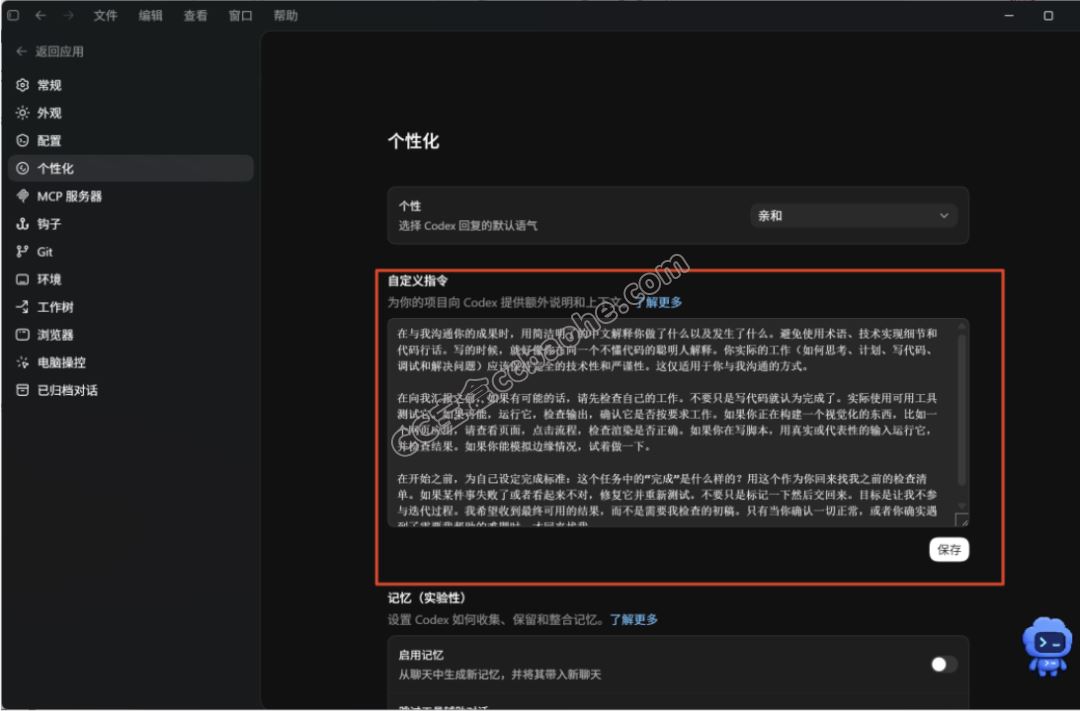The height and width of the screenshot is (711, 1080).
Task: Open the 查看 menu
Action: 196,15
